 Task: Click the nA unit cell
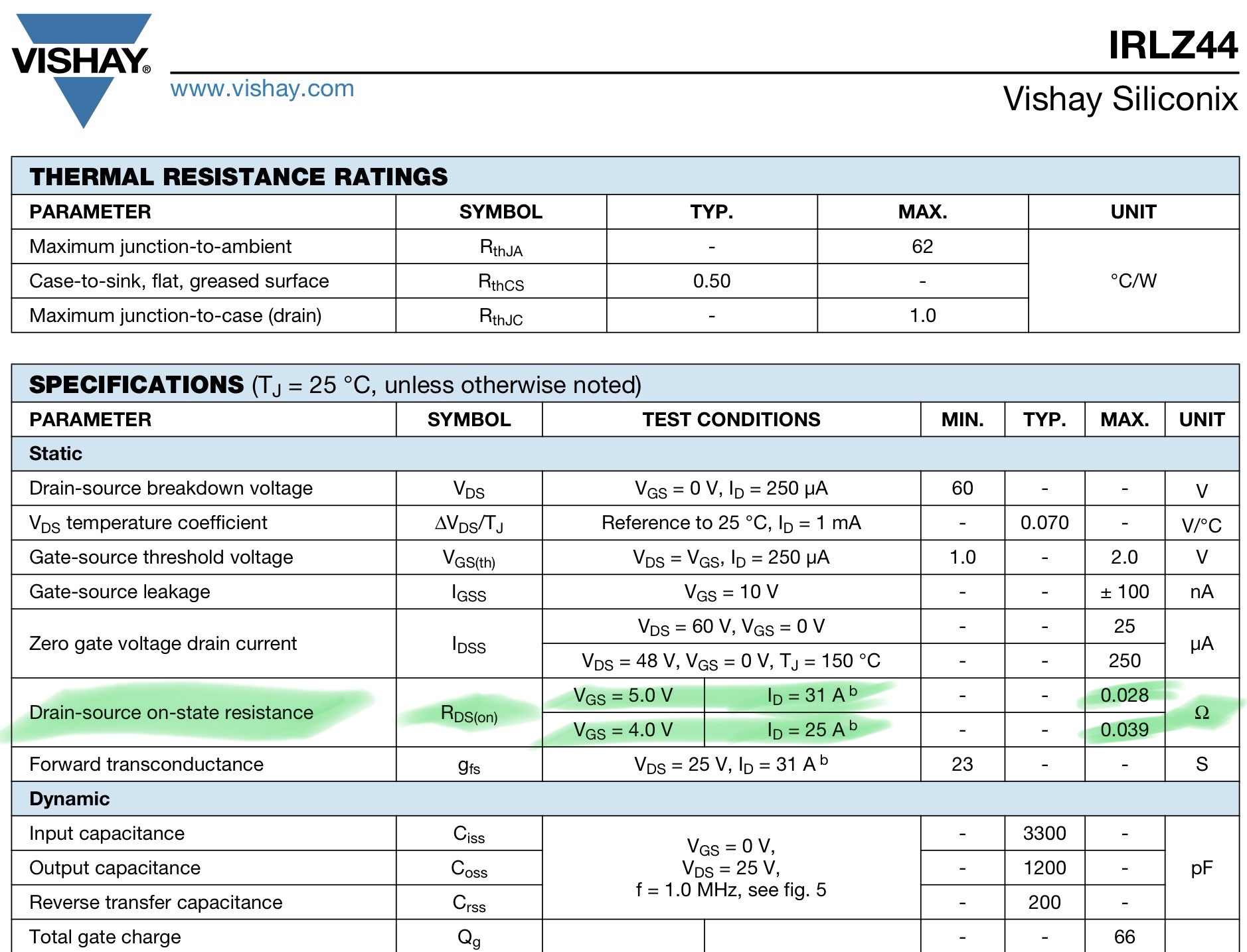tap(1201, 592)
